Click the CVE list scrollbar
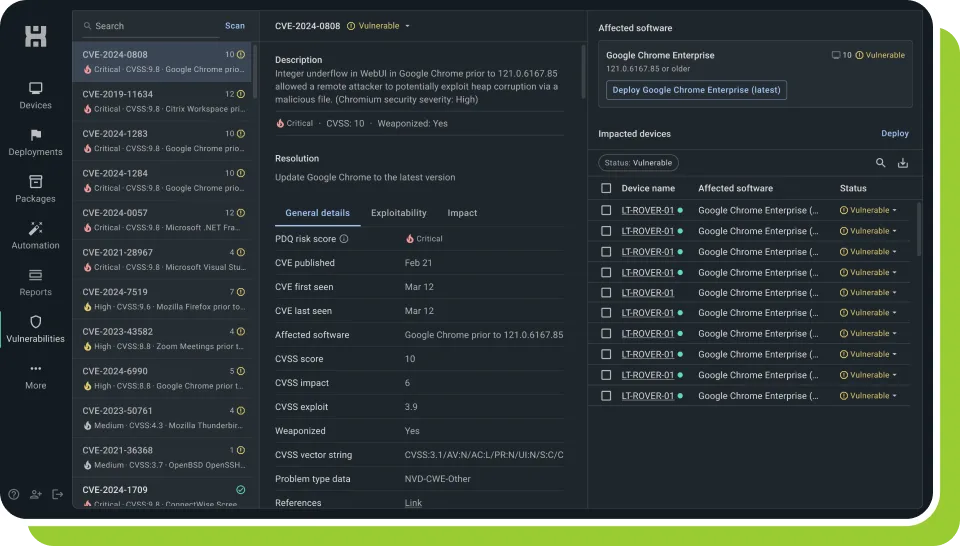The width and height of the screenshot is (960, 546). click(x=255, y=70)
